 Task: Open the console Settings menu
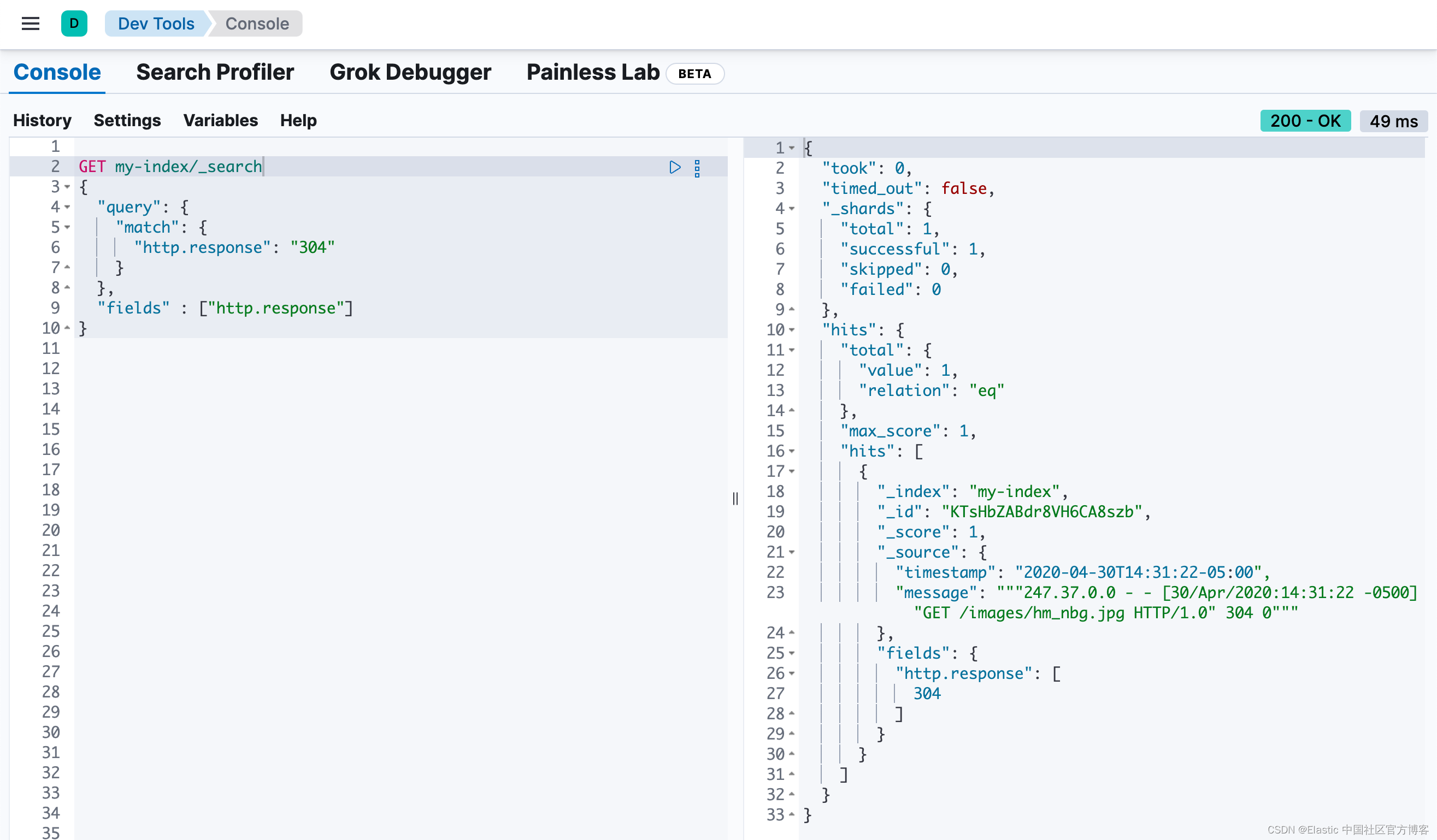pyautogui.click(x=127, y=120)
